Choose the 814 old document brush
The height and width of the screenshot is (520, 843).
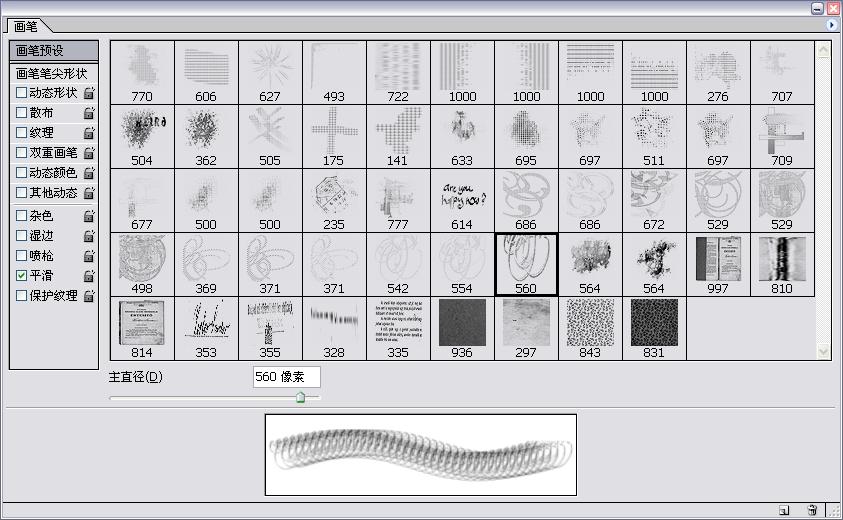point(142,329)
